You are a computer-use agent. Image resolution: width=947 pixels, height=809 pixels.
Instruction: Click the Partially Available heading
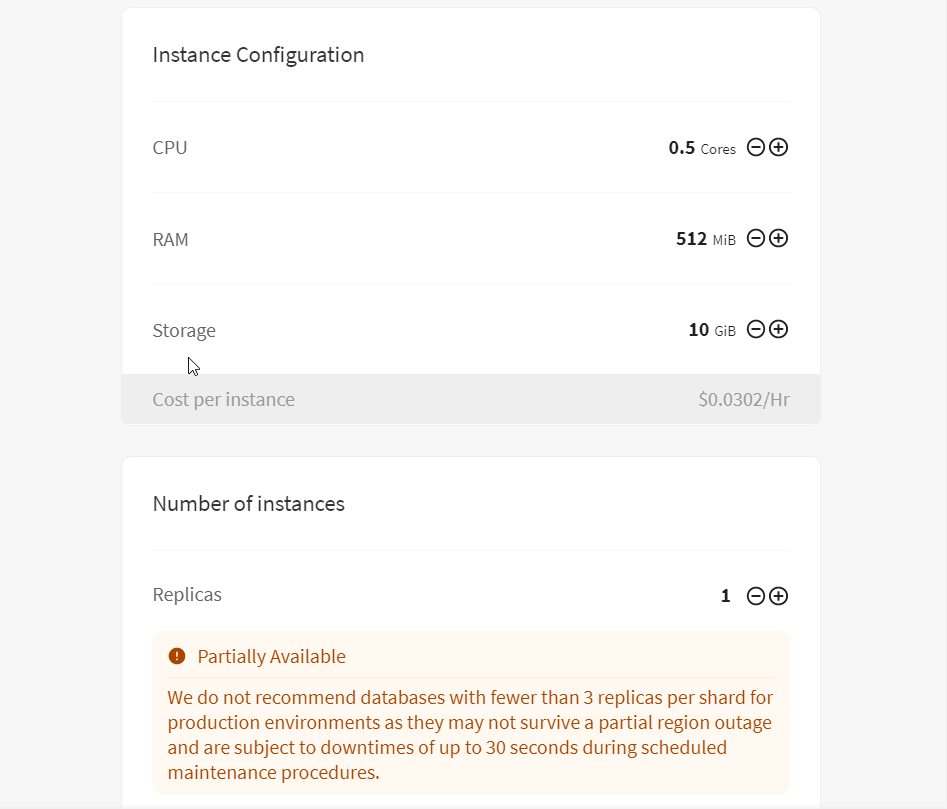coord(272,656)
